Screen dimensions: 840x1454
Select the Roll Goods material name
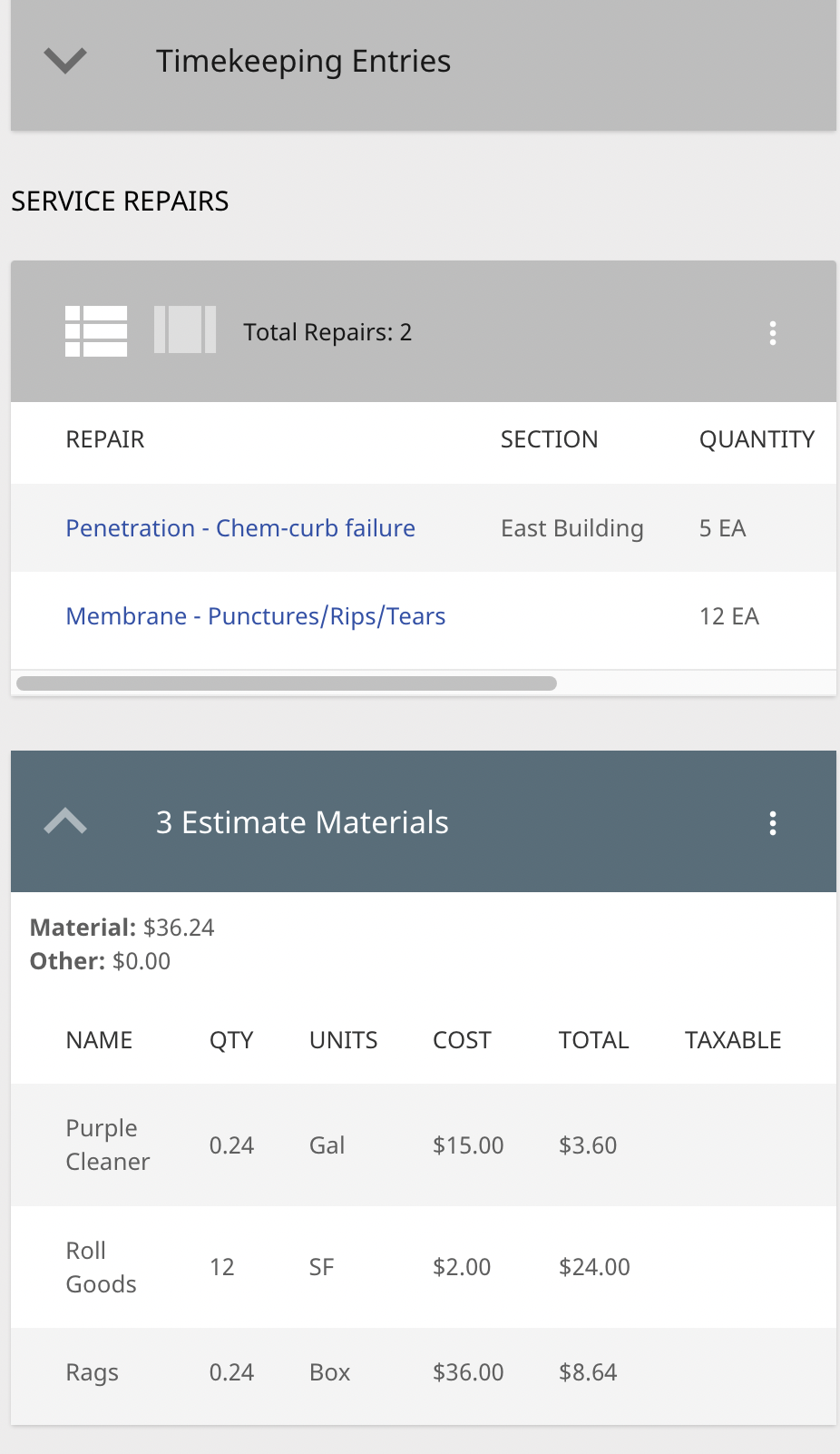pyautogui.click(x=101, y=1267)
